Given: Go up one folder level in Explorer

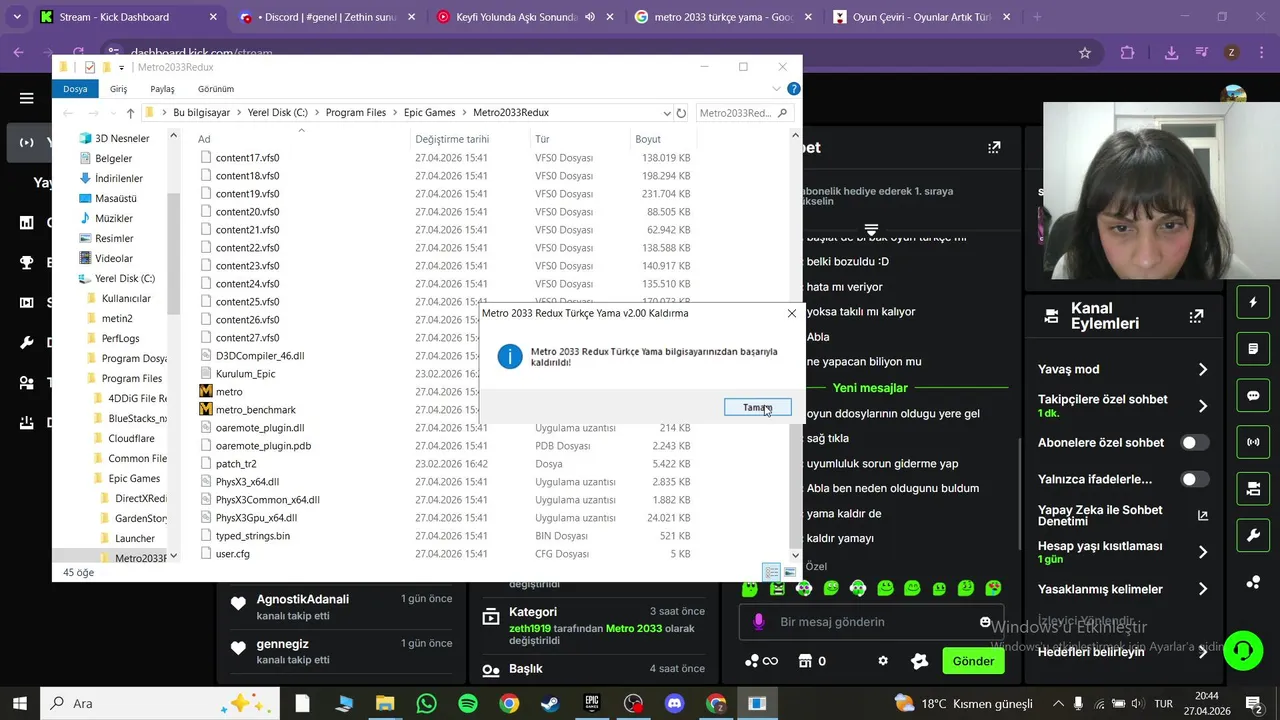Looking at the screenshot, I should click(130, 113).
